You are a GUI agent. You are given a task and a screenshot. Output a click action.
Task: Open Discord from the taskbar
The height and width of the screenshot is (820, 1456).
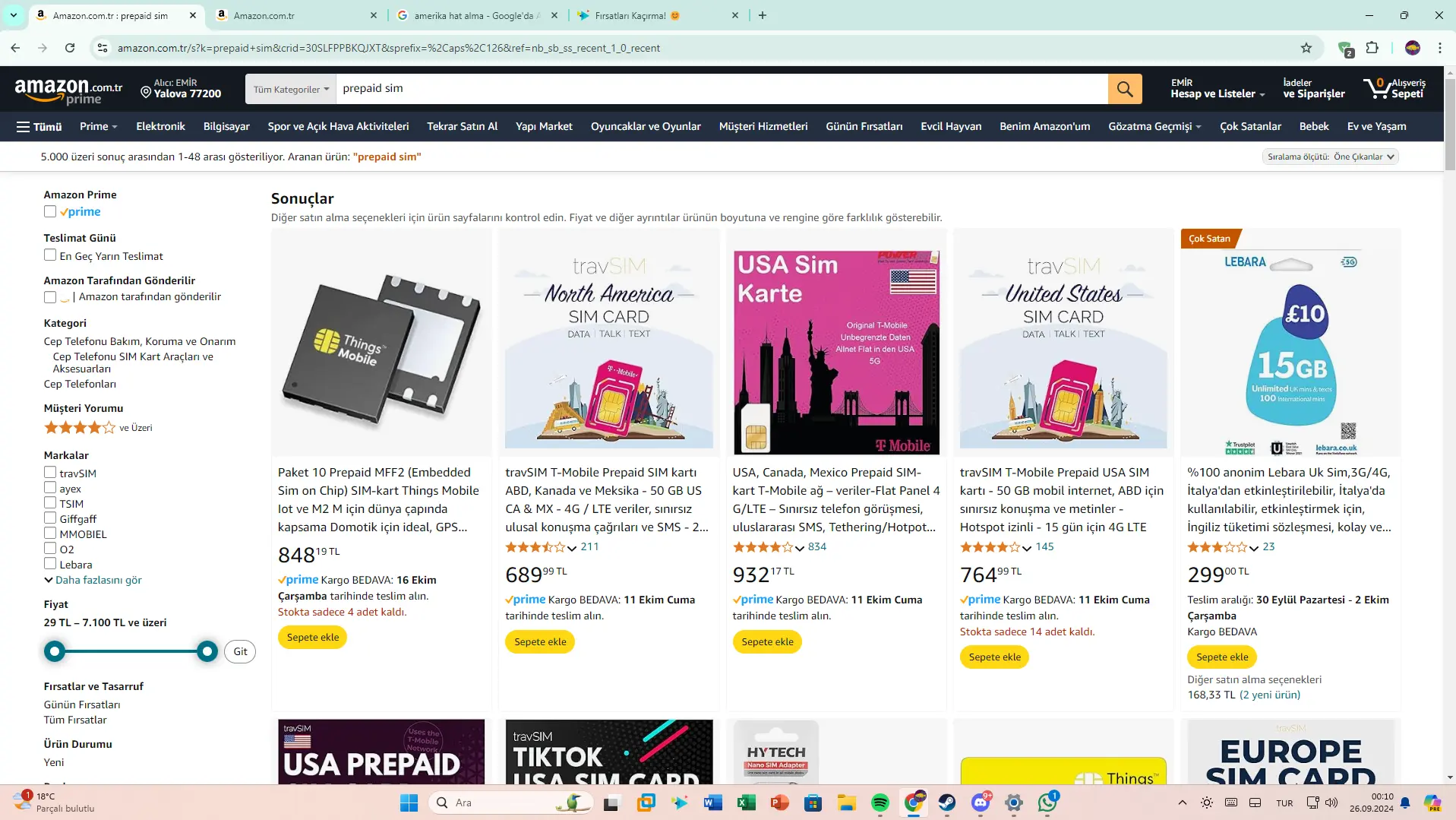981,803
